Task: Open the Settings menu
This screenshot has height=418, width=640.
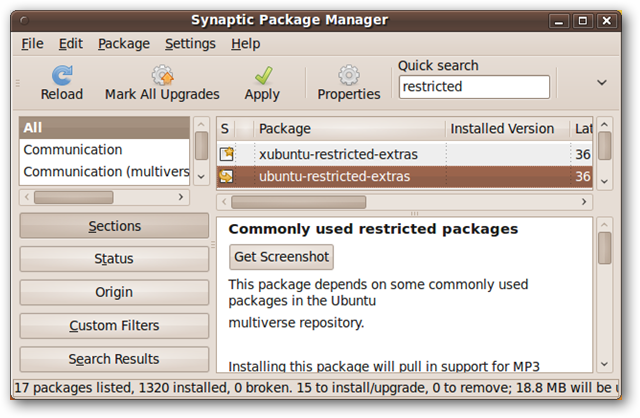Action: coord(190,44)
